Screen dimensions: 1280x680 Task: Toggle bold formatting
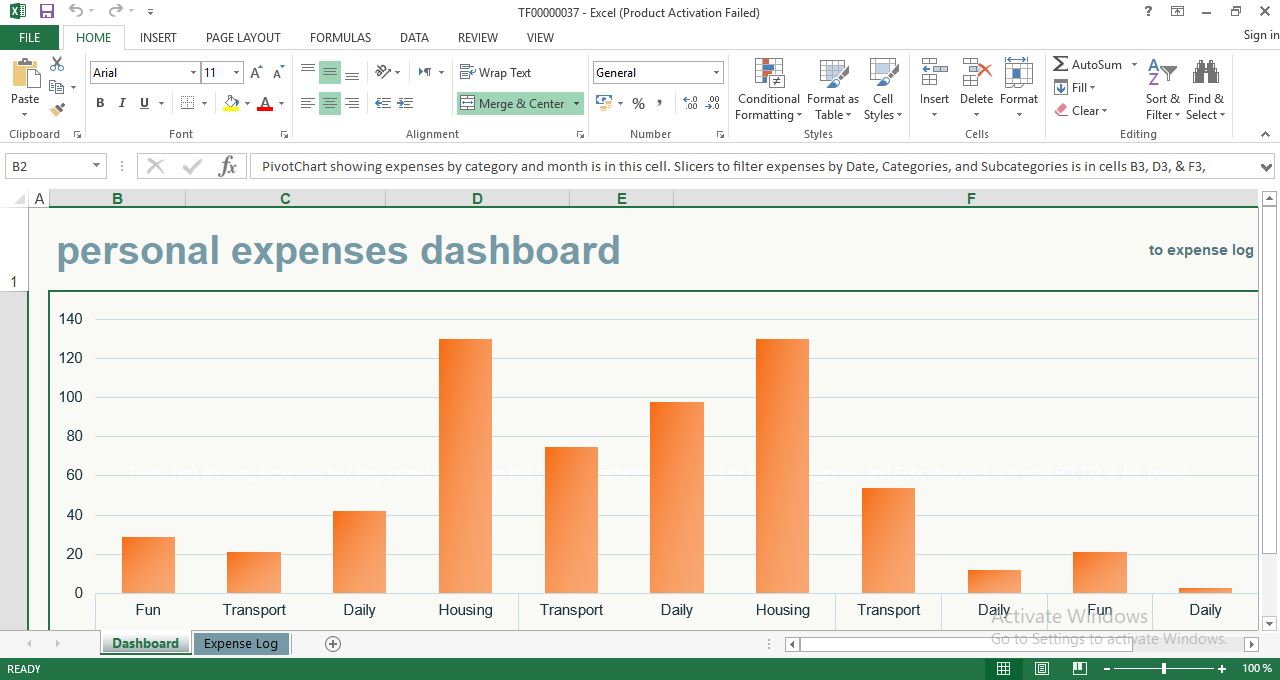(x=99, y=103)
